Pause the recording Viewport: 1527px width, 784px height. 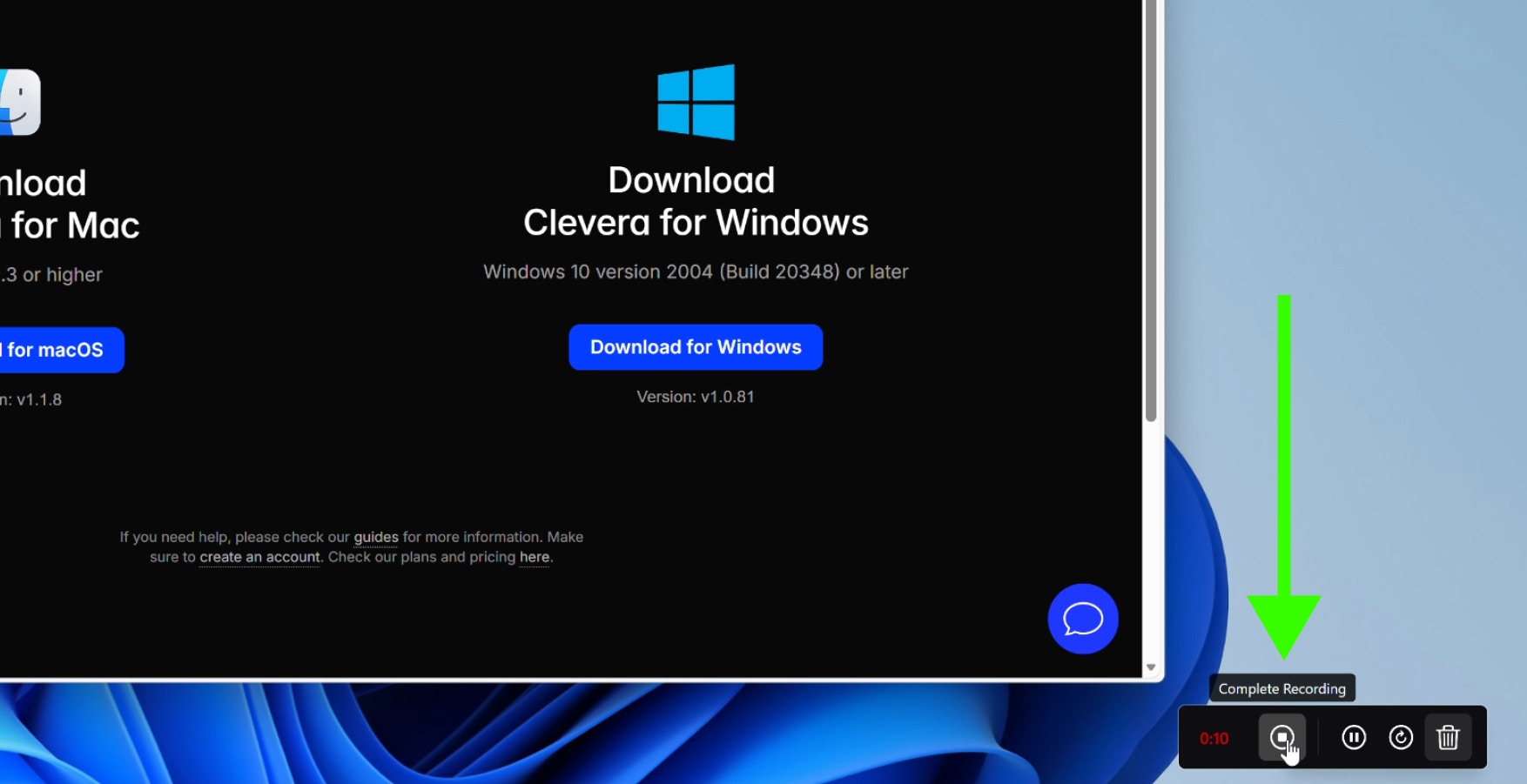tap(1353, 738)
